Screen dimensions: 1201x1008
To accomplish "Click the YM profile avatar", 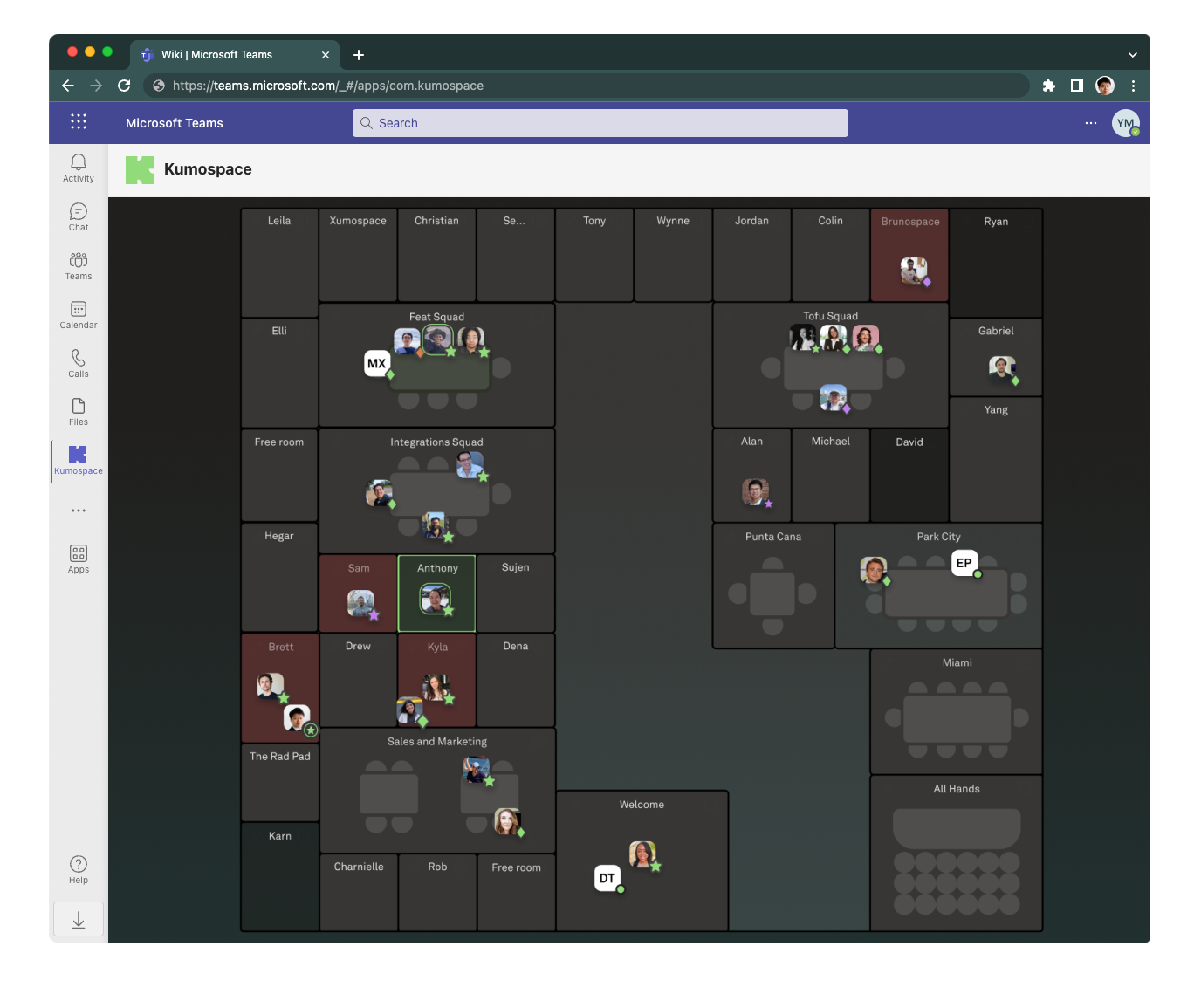I will tap(1126, 123).
